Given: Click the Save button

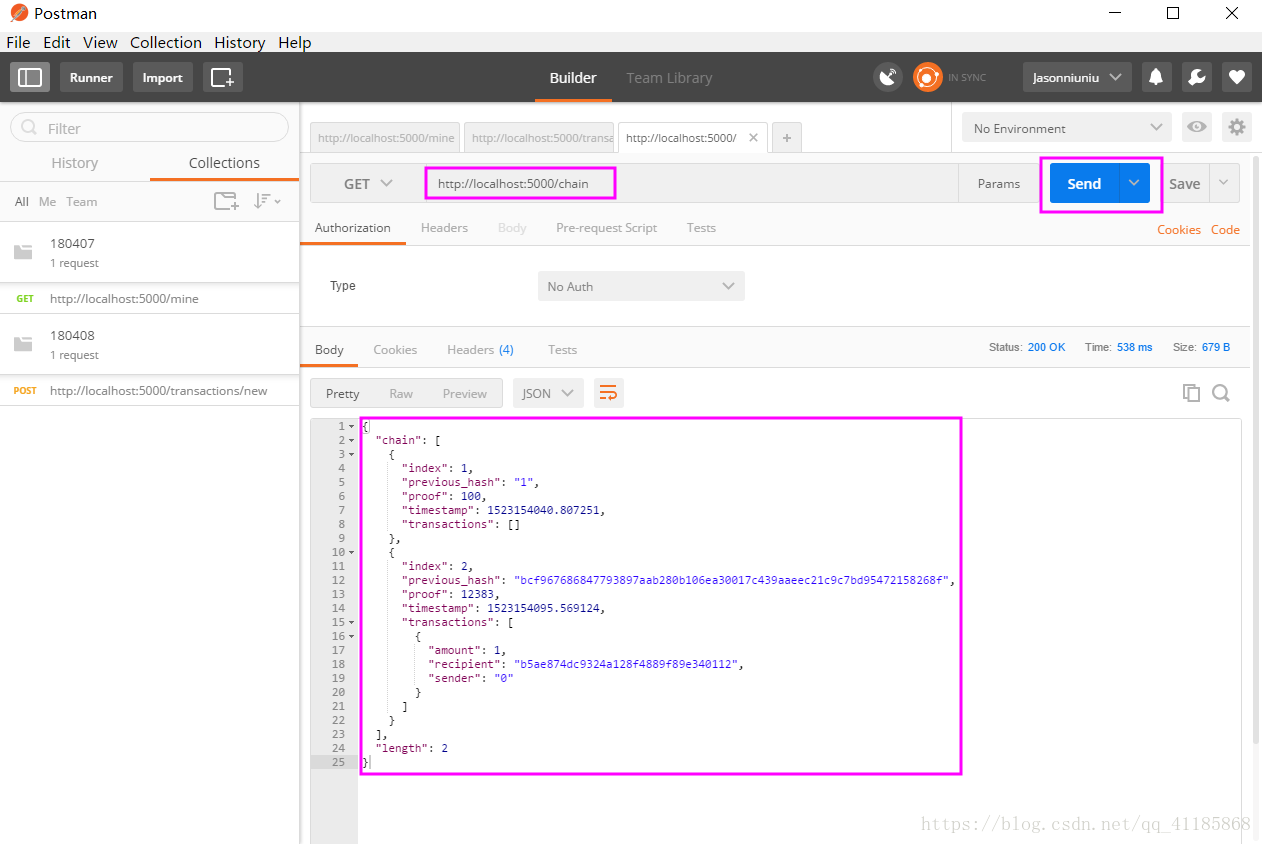Looking at the screenshot, I should coord(1185,183).
